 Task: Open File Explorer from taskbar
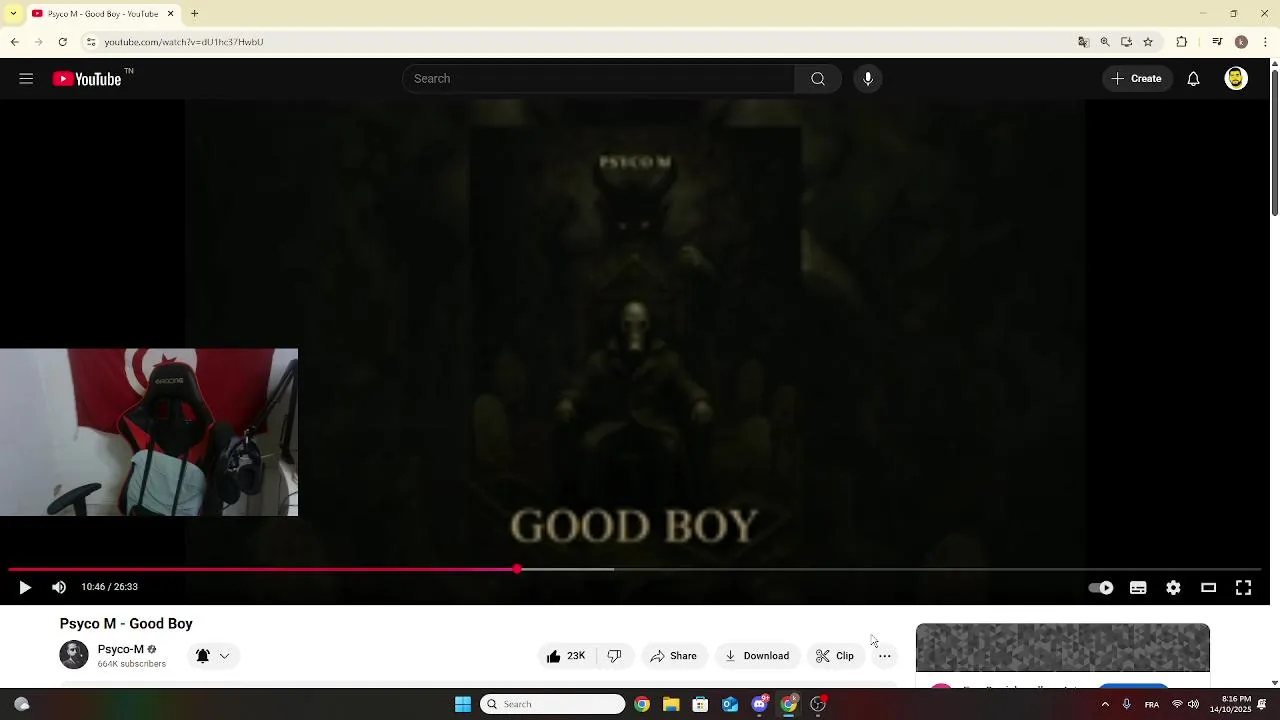(671, 704)
